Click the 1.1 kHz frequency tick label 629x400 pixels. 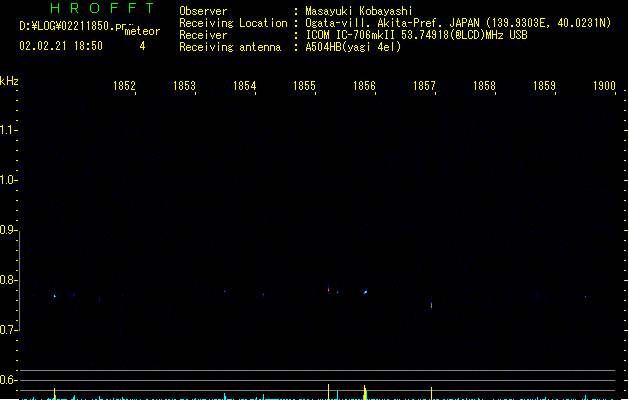[7, 130]
